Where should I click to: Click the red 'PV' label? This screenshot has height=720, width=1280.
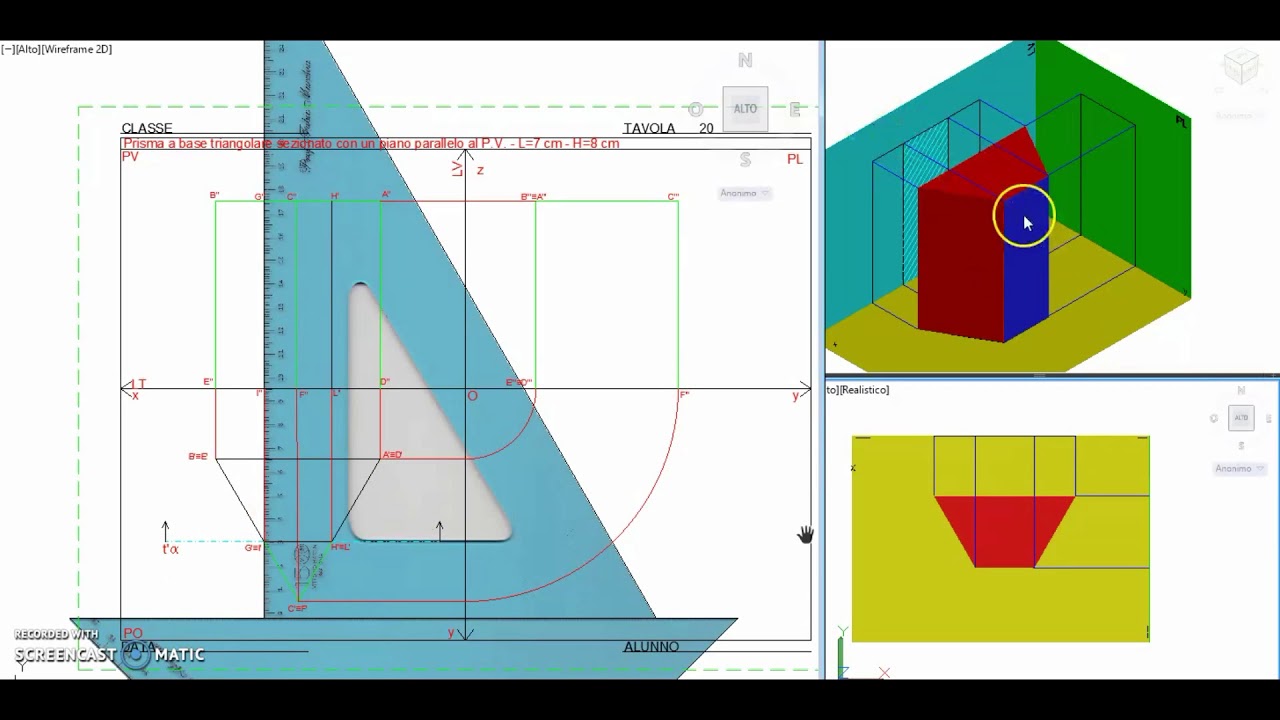130,157
